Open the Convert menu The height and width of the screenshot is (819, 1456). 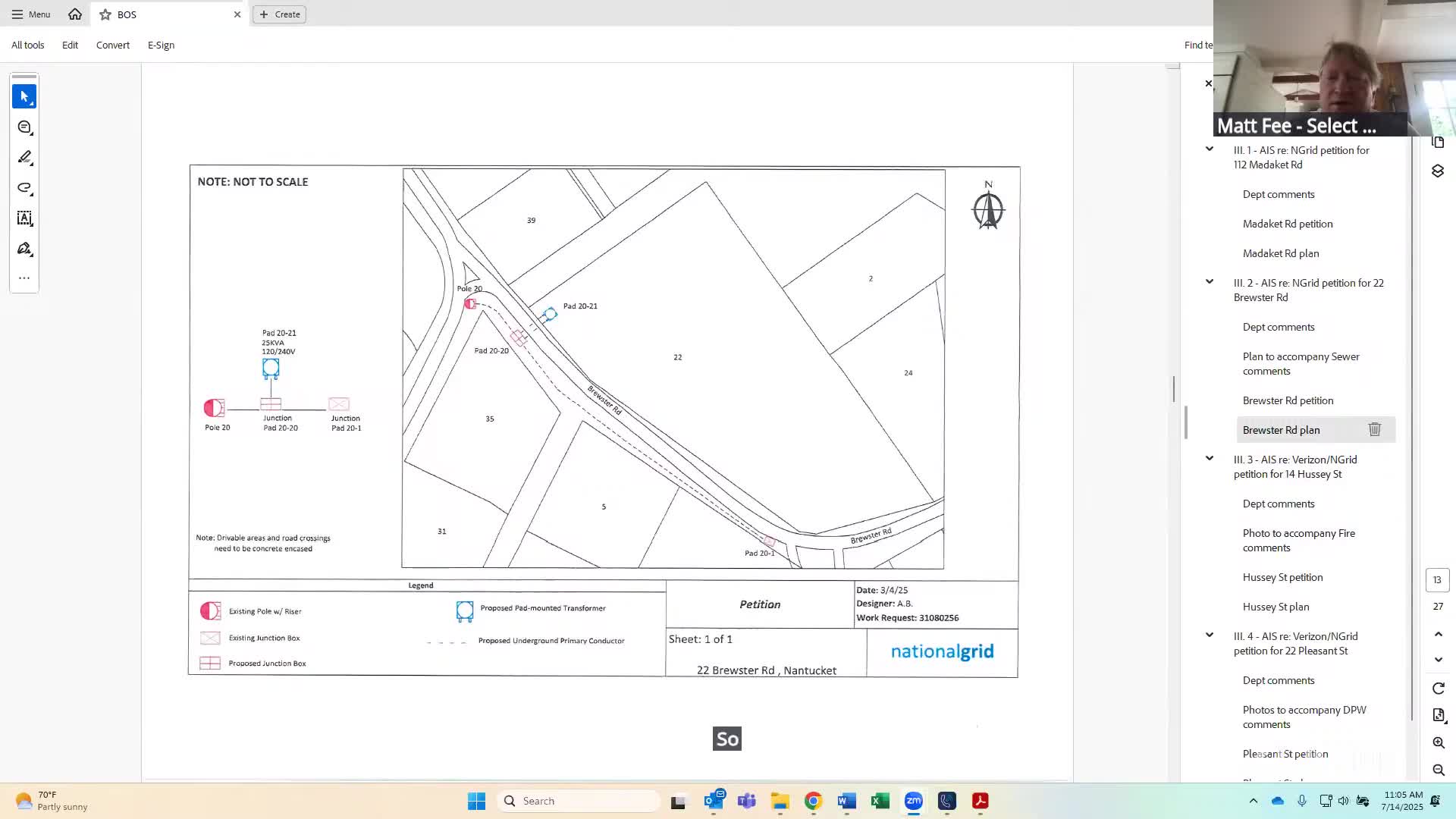pos(112,45)
